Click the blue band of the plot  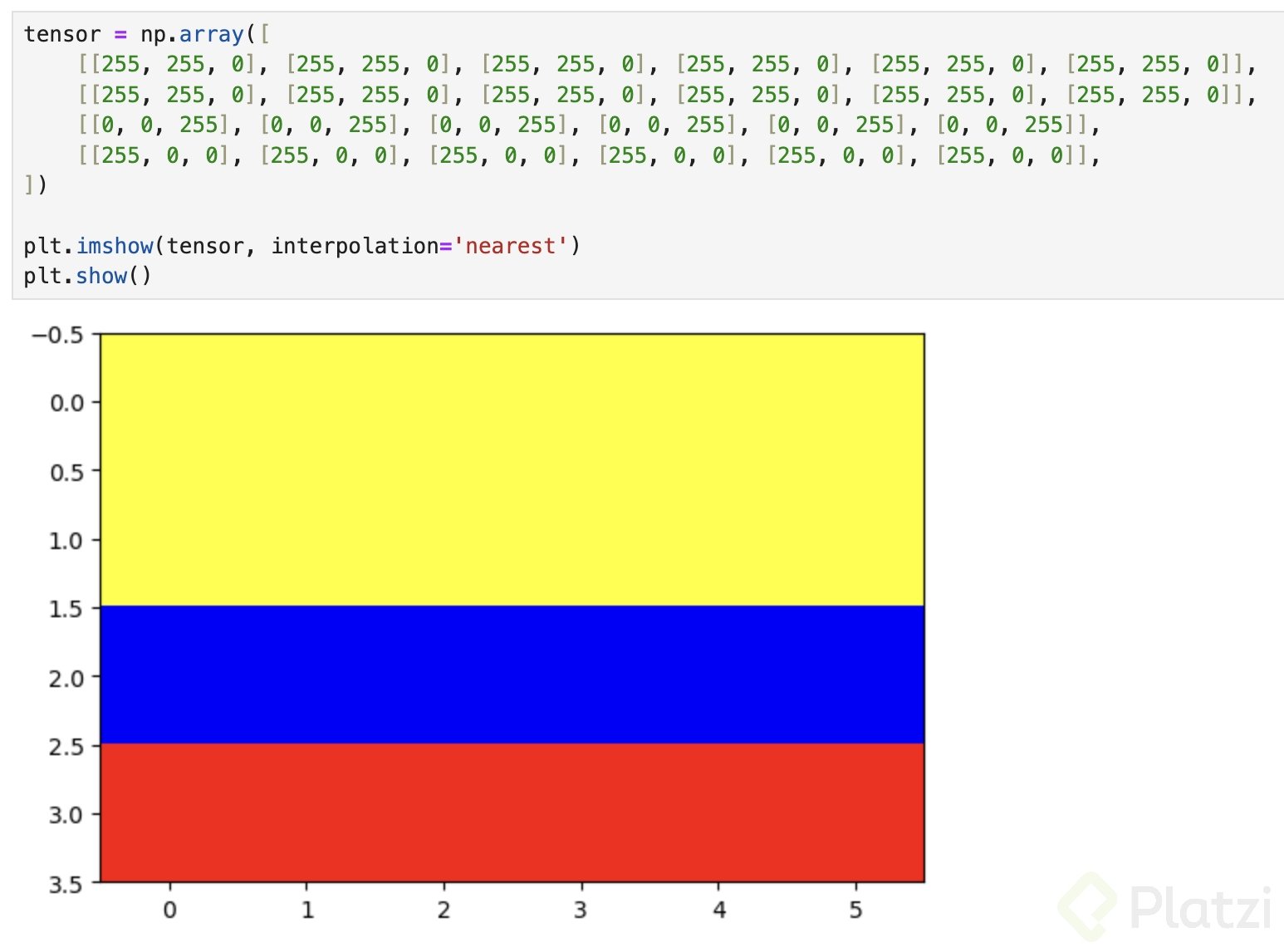coord(512,675)
